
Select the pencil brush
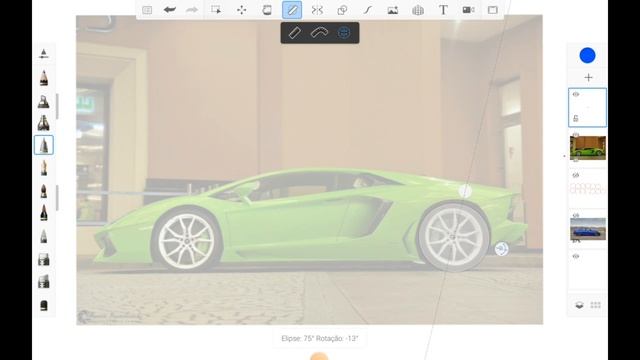point(44,78)
